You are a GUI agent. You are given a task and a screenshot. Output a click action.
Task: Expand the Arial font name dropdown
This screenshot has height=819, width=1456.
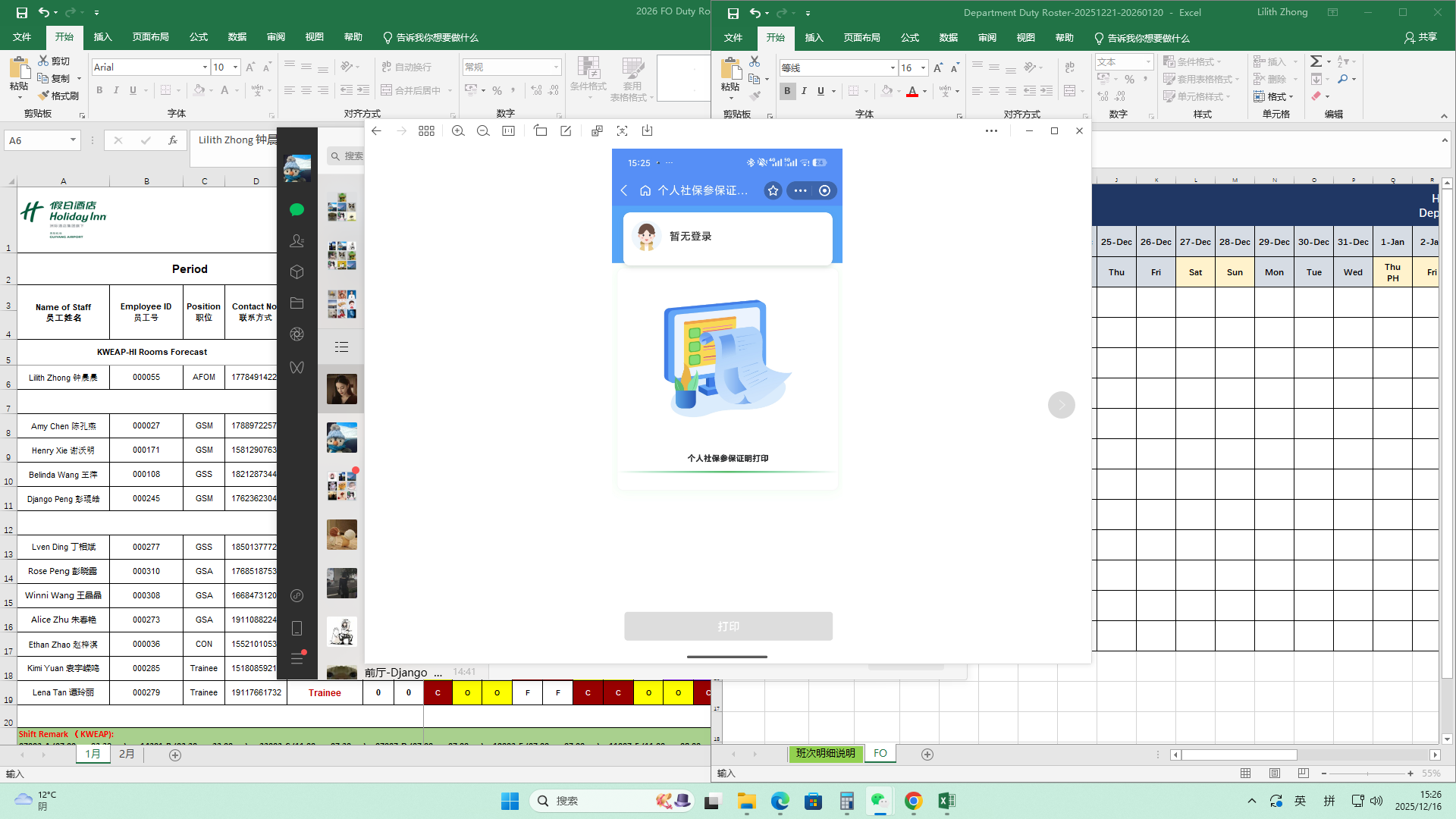click(x=205, y=67)
